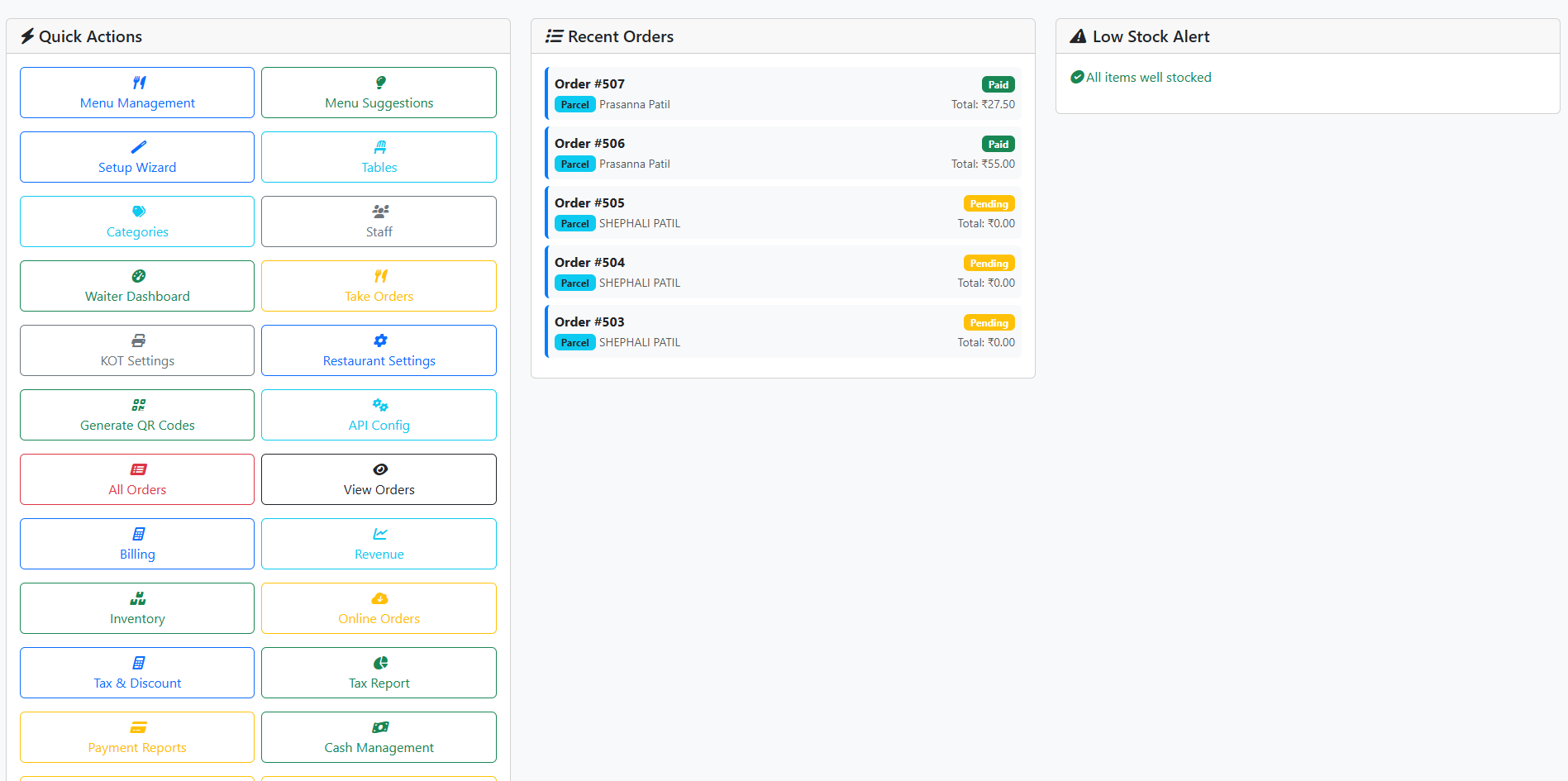
Task: Open Order #506 from Recent Orders
Action: coord(781,153)
